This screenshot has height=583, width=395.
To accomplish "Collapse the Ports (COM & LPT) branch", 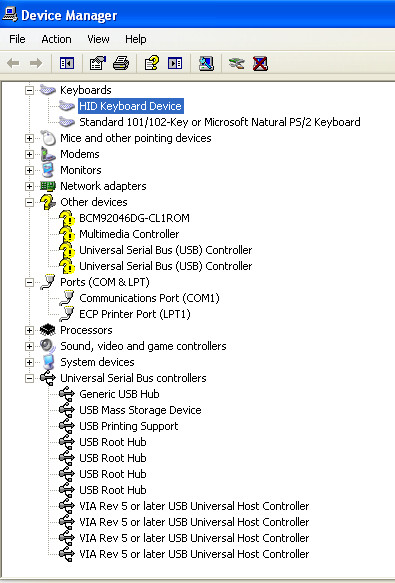I will click(29, 282).
